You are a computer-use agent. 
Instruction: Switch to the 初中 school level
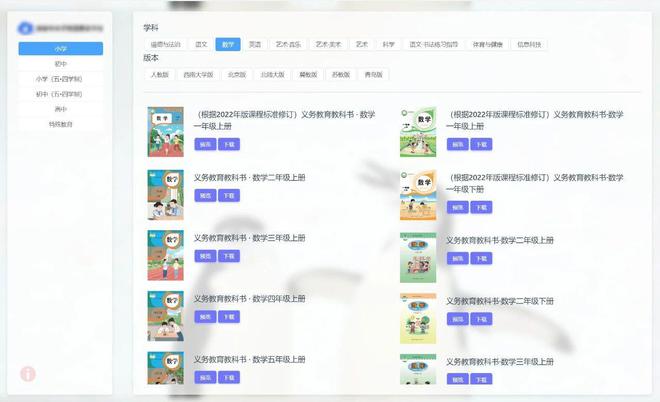[61, 64]
